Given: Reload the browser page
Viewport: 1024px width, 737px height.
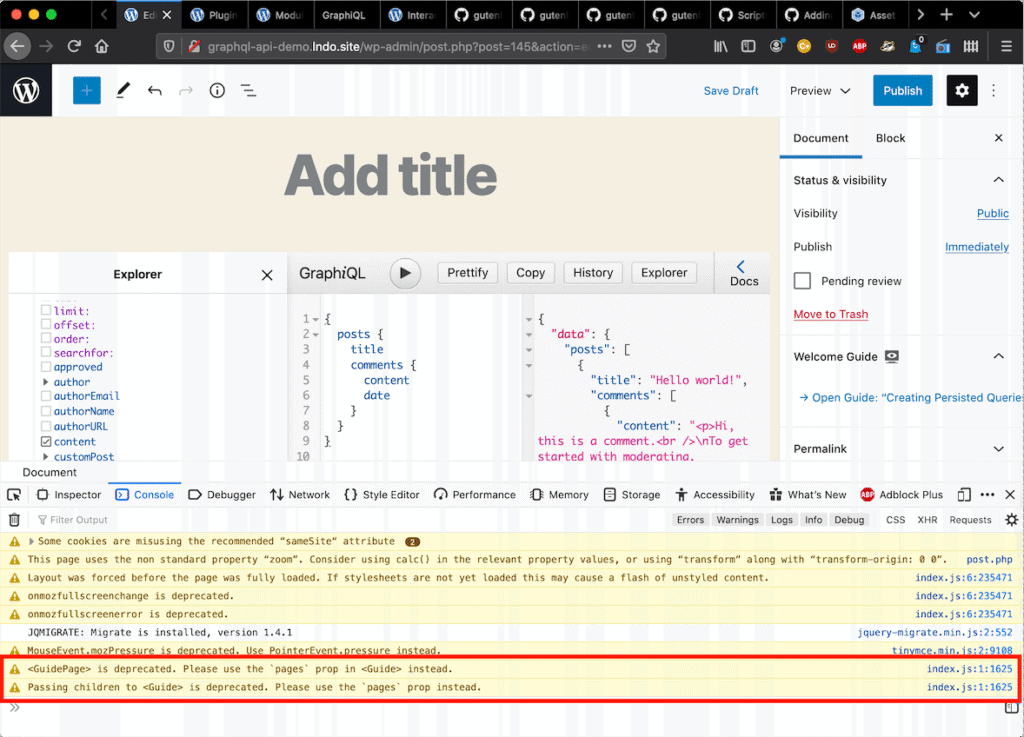Looking at the screenshot, I should tap(74, 46).
